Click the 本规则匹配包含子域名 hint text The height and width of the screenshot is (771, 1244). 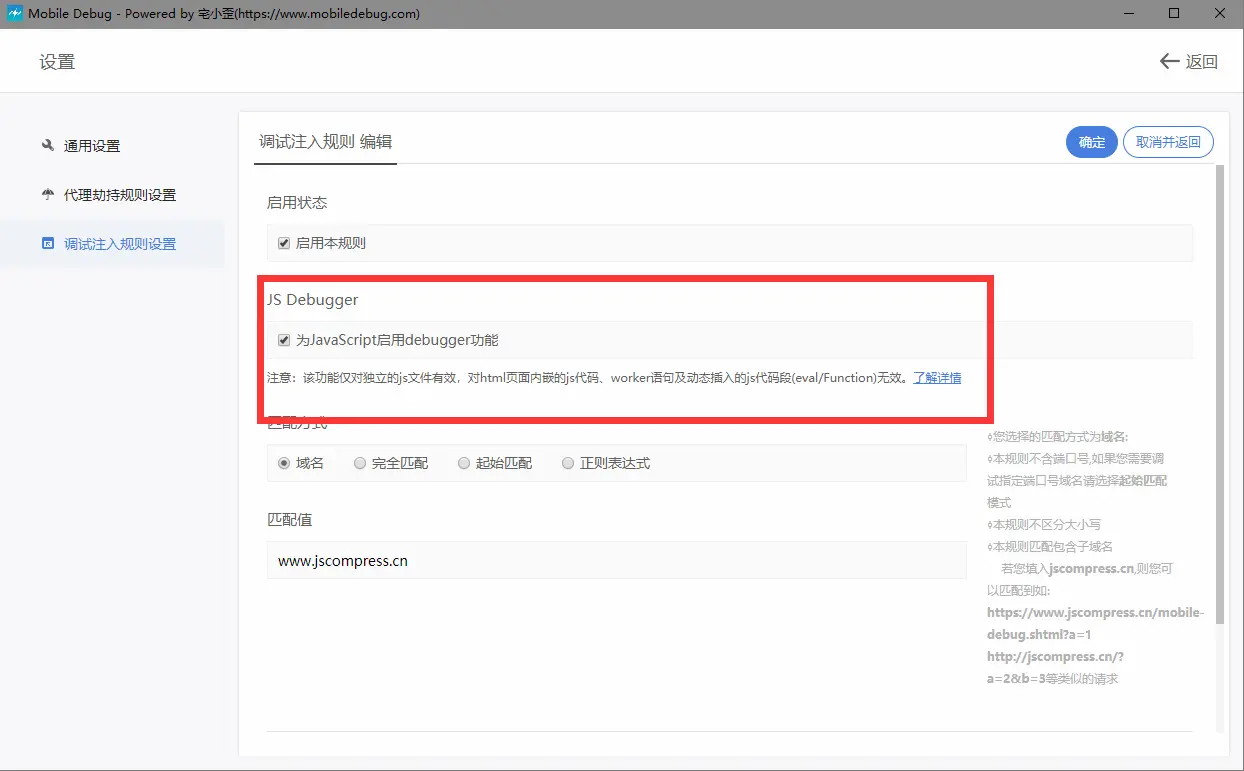(x=1050, y=546)
